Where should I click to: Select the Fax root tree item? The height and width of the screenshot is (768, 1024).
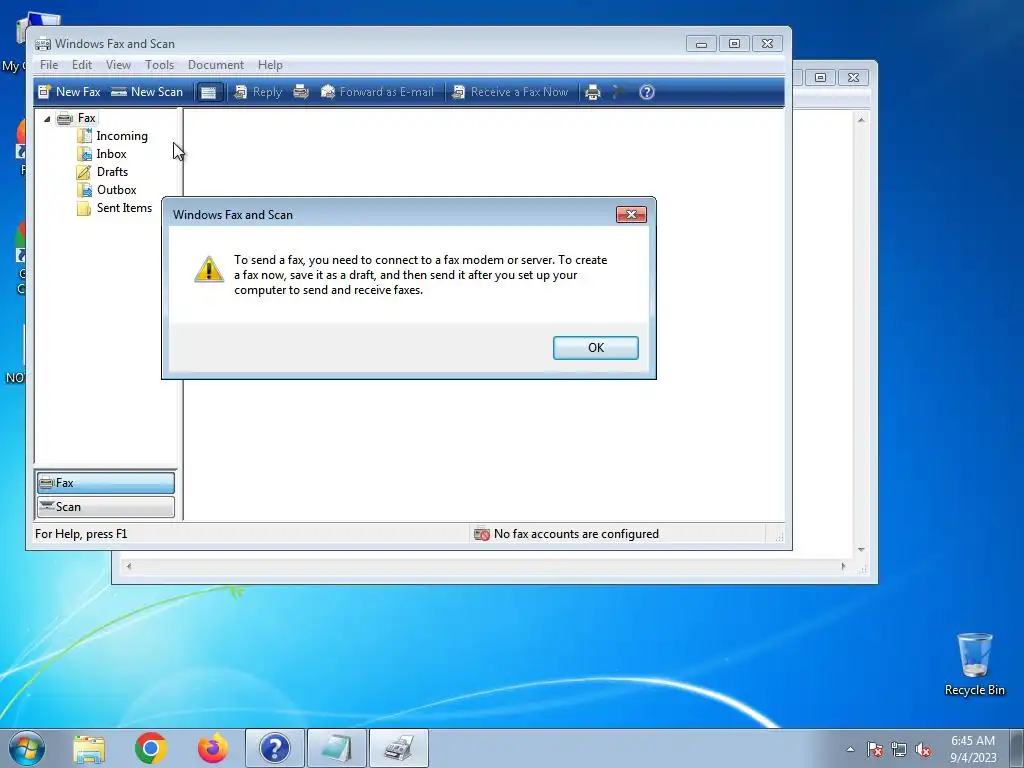tap(86, 118)
